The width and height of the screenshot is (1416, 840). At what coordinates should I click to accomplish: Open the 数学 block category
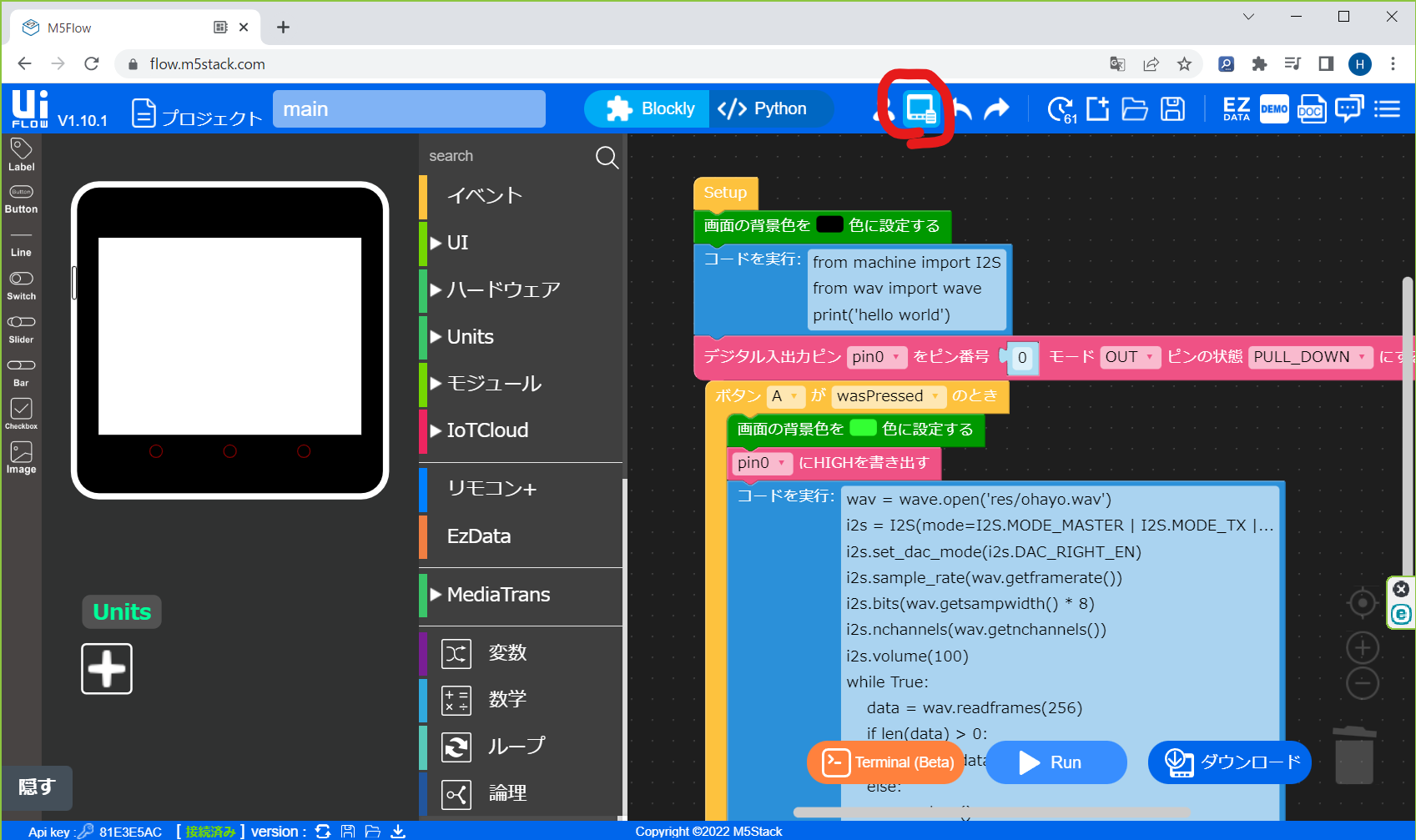tap(522, 700)
